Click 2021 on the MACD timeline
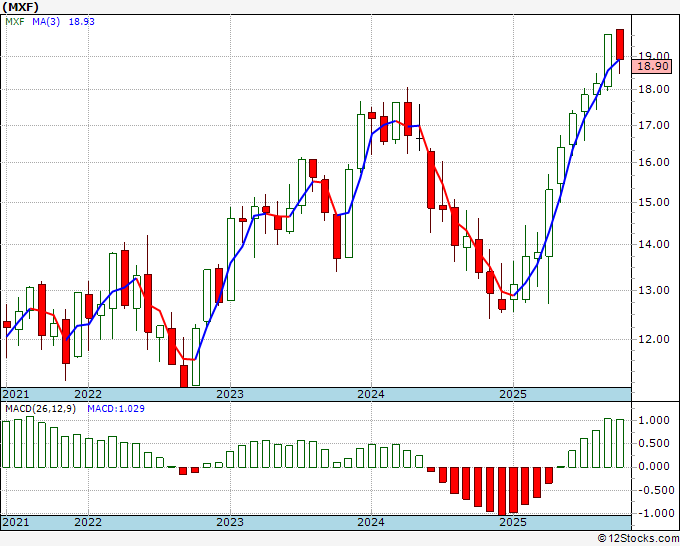The height and width of the screenshot is (546, 680). coord(16,522)
